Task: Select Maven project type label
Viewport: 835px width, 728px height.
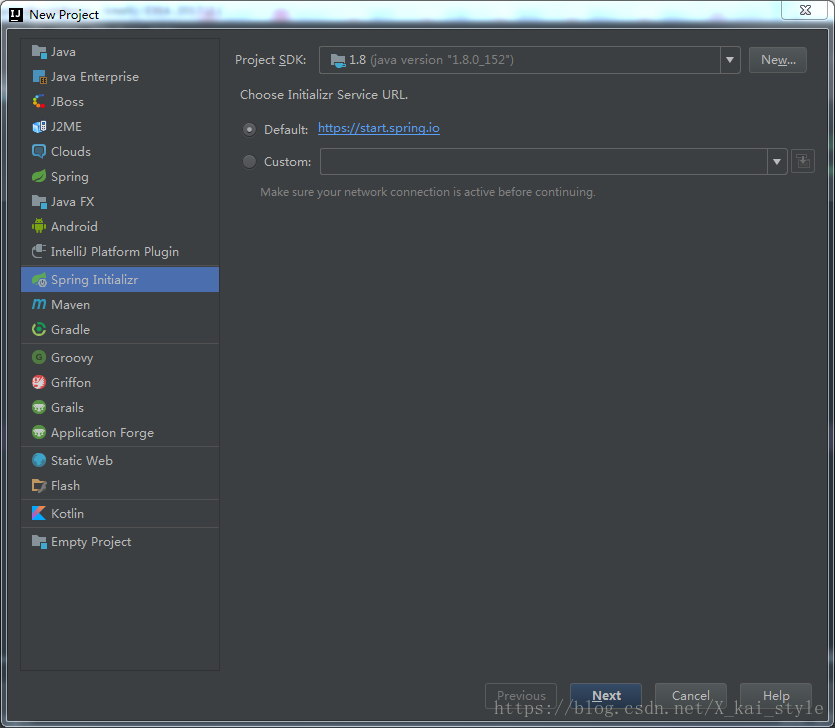Action: [70, 305]
